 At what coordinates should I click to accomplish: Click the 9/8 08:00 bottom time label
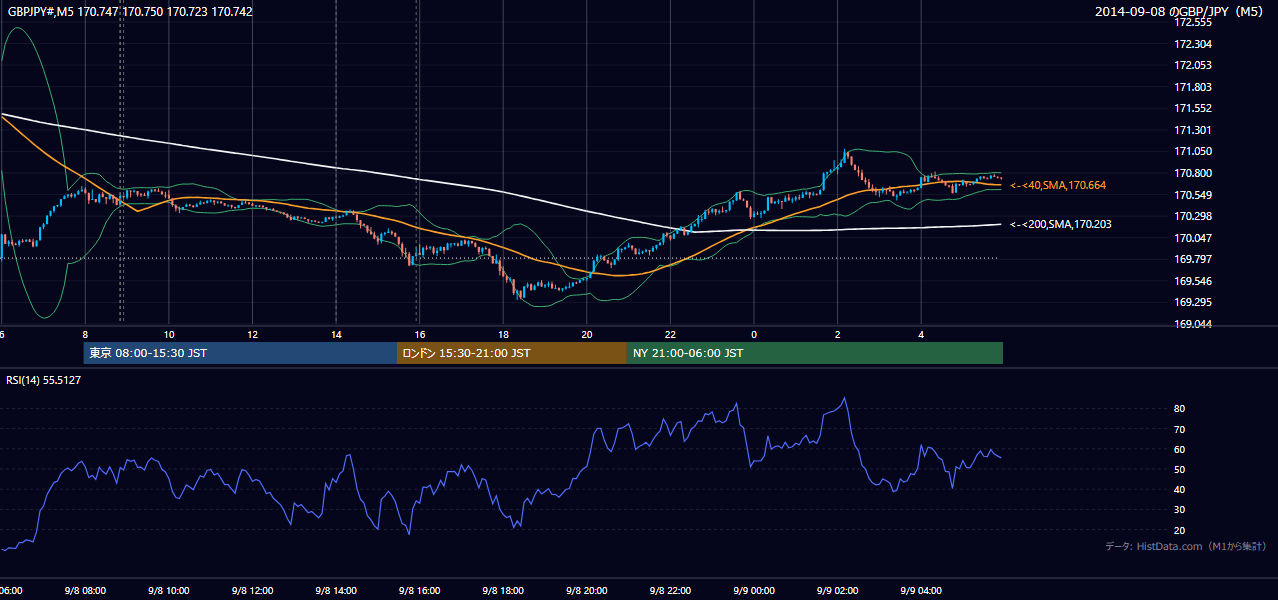click(85, 590)
